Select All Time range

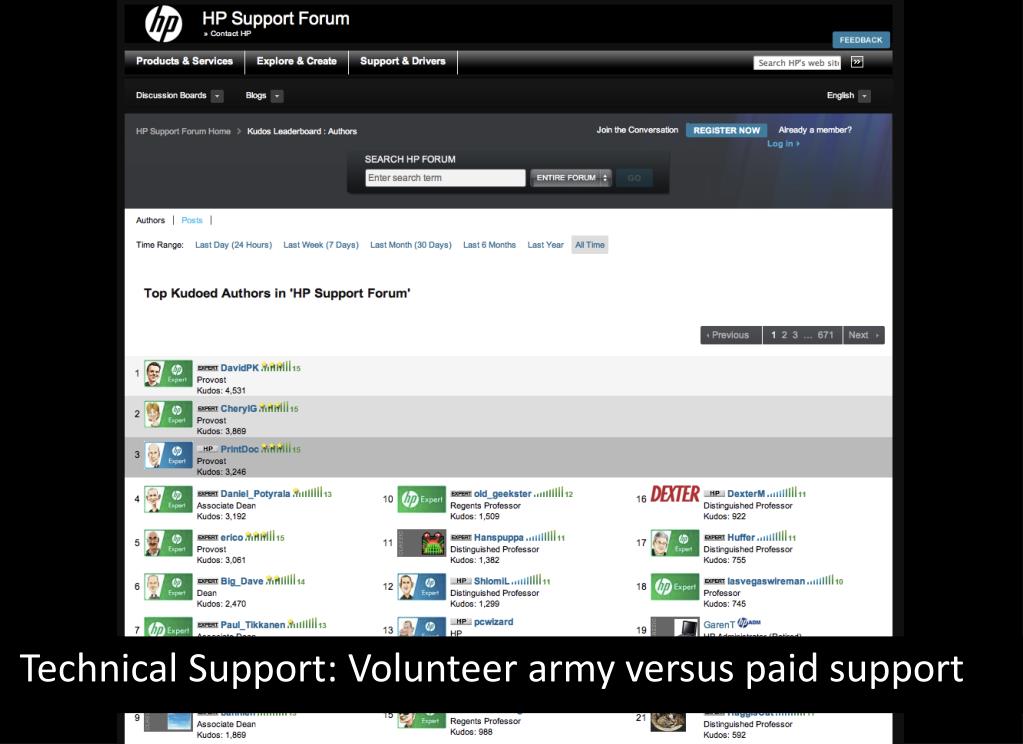click(x=590, y=245)
